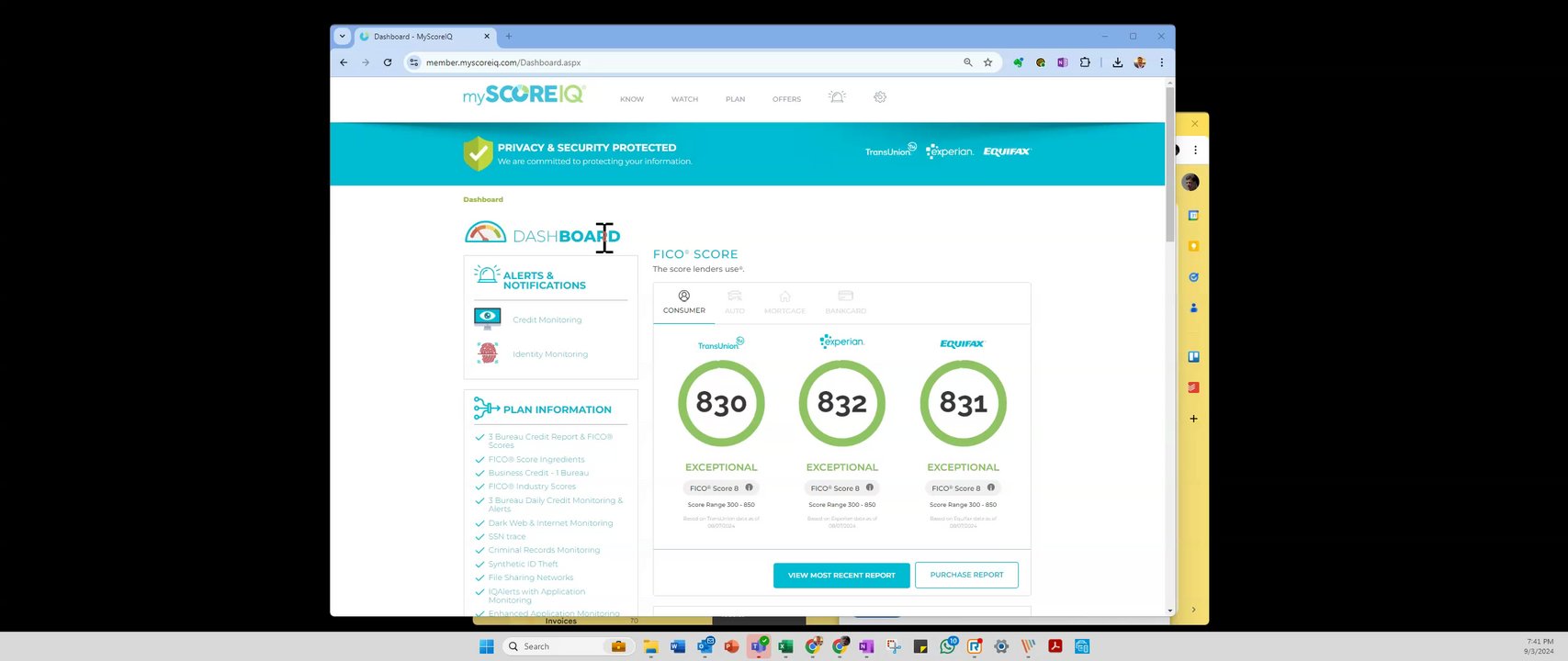Screen dimensions: 1568x661
Task: Select the AUTO score tab
Action: click(x=735, y=302)
